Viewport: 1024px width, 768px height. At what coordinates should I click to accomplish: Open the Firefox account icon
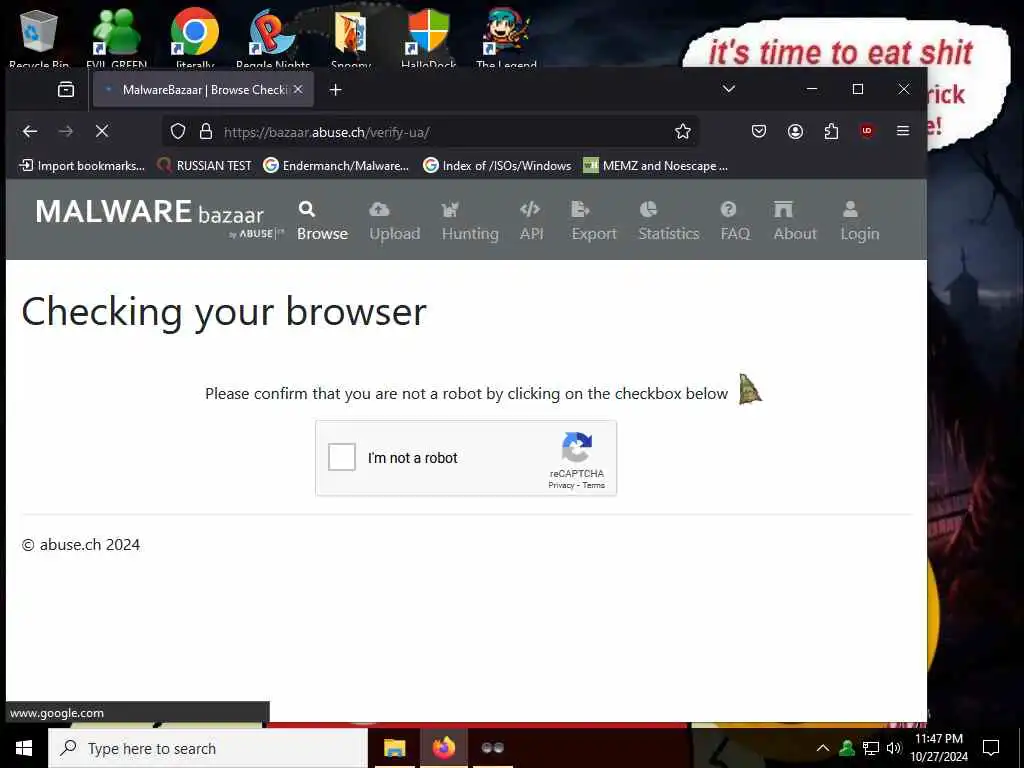pyautogui.click(x=795, y=131)
